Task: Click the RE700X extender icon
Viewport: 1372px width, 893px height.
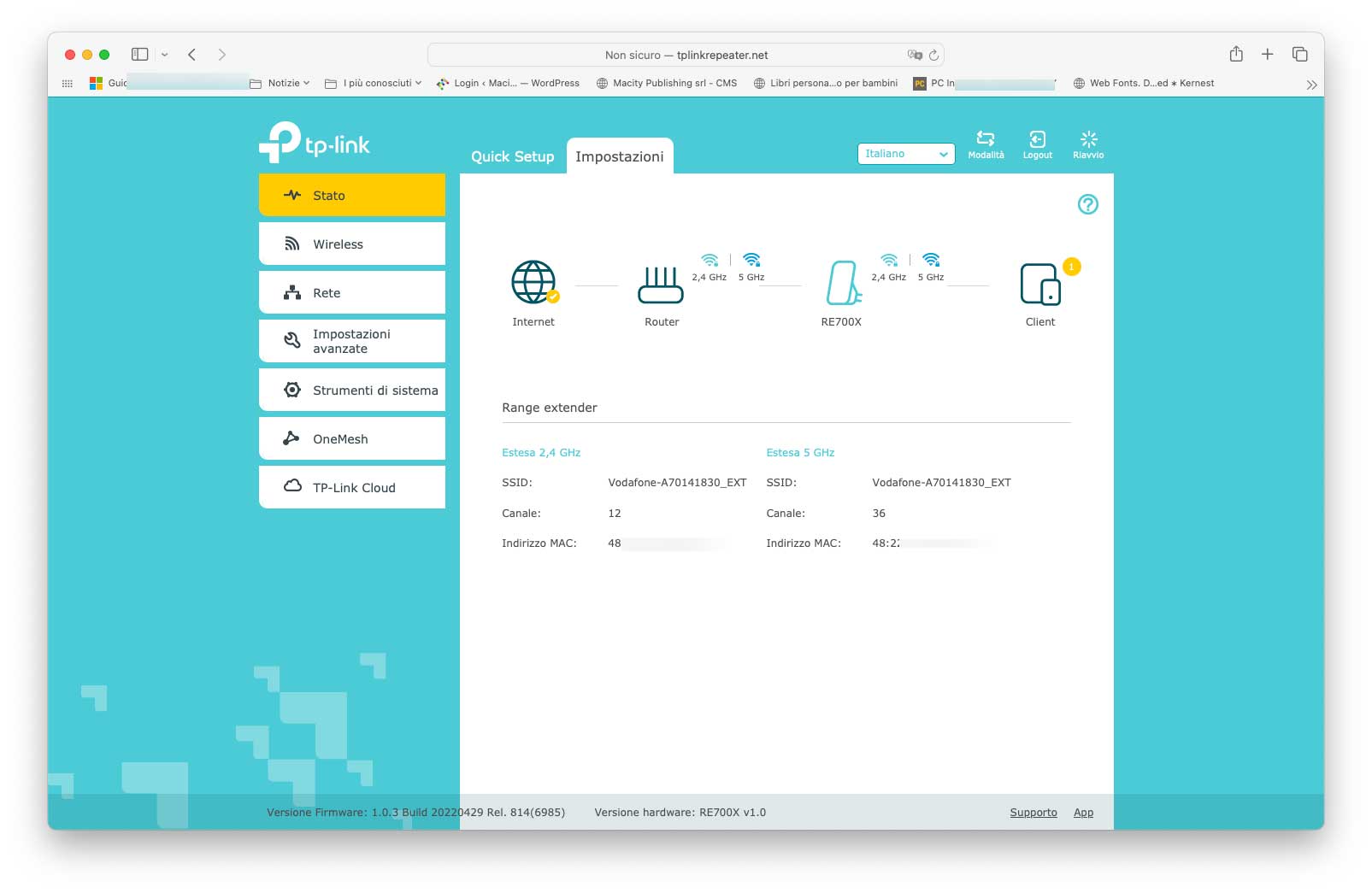Action: (x=843, y=283)
